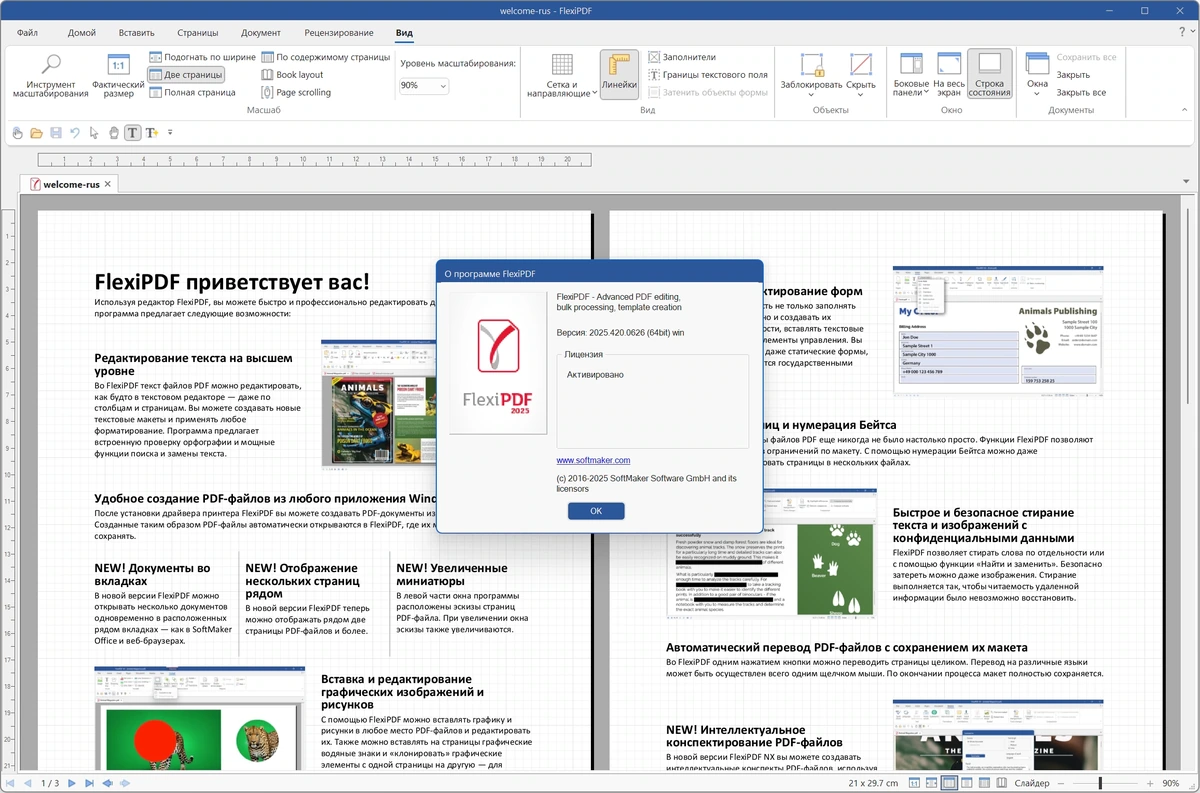The width and height of the screenshot is (1200, 793).
Task: Set view to actual size 1:1 (Фактический размер)
Action: 118,76
